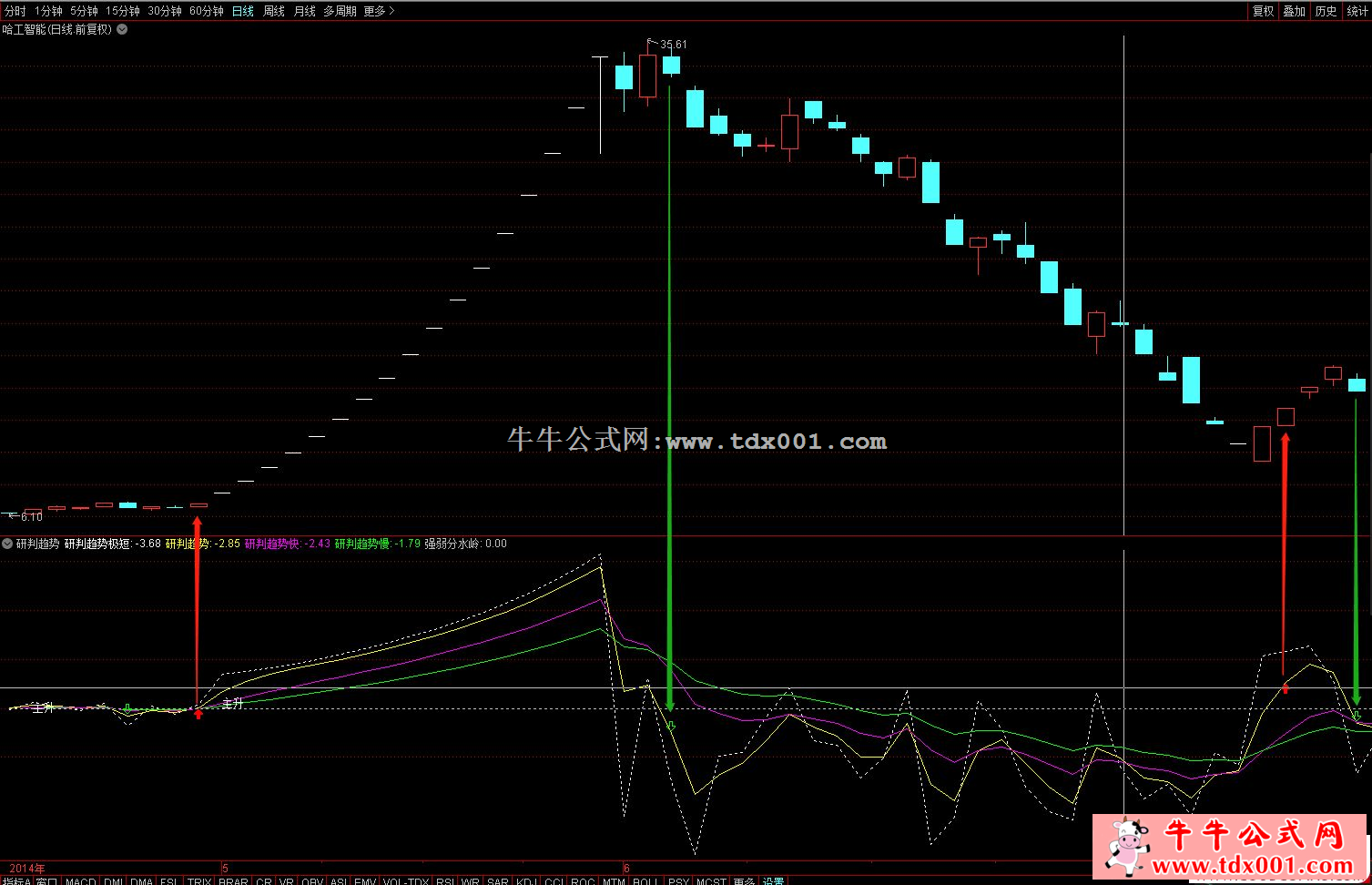The height and width of the screenshot is (885, 1372).
Task: Apply the OBV indicator
Action: 312,880
